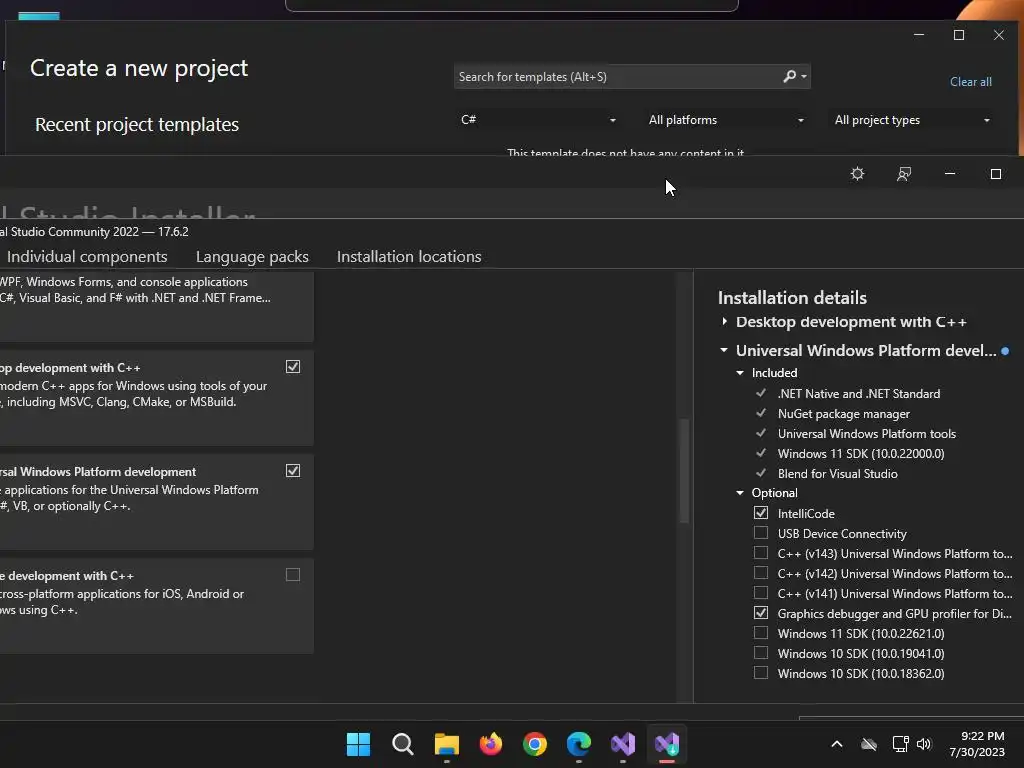Open Windows Start menu

point(359,744)
